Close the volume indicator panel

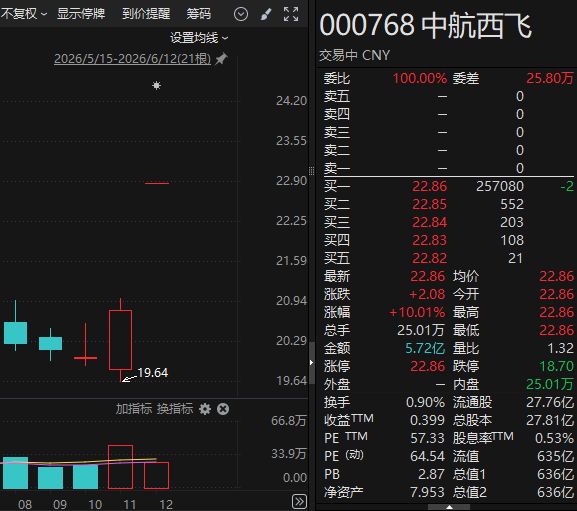coord(223,409)
